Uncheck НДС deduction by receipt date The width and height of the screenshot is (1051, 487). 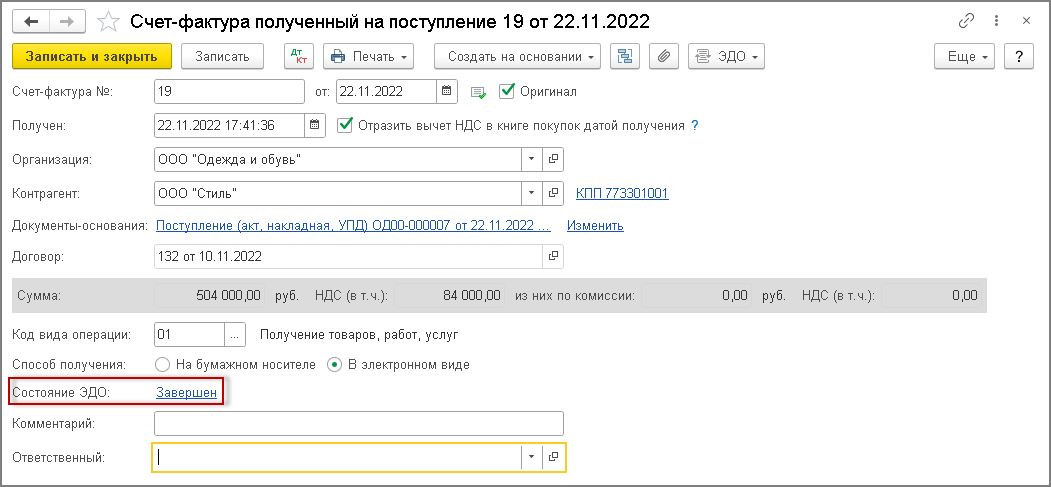pos(346,126)
